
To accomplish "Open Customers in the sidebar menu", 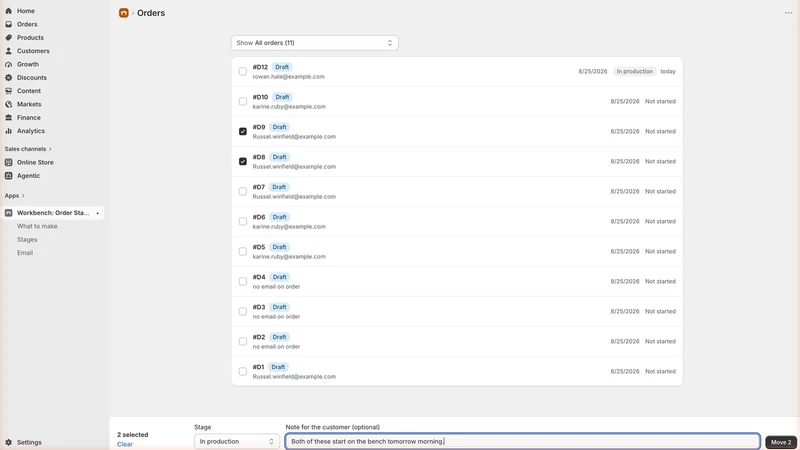I will (33, 51).
